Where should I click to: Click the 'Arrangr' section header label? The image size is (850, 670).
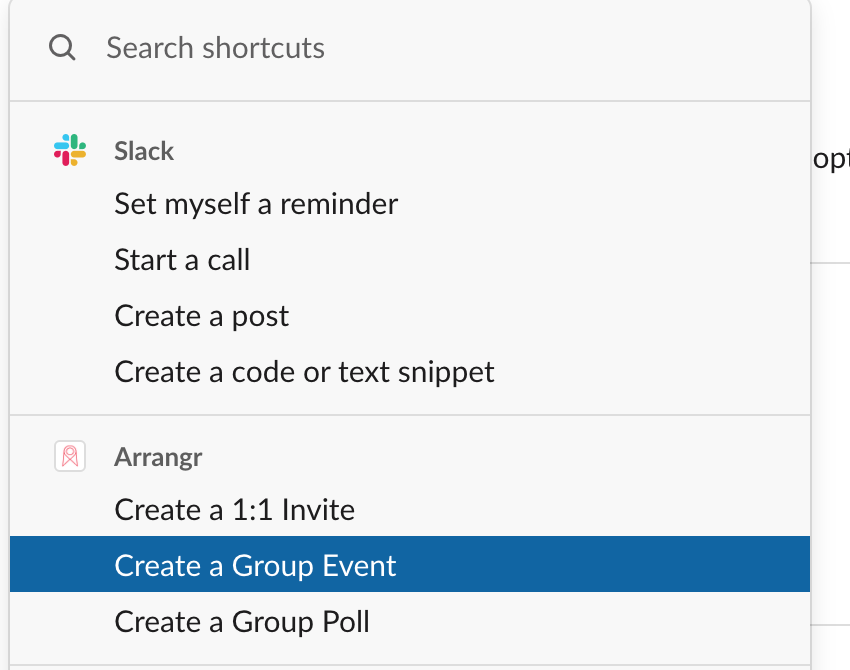click(x=158, y=458)
